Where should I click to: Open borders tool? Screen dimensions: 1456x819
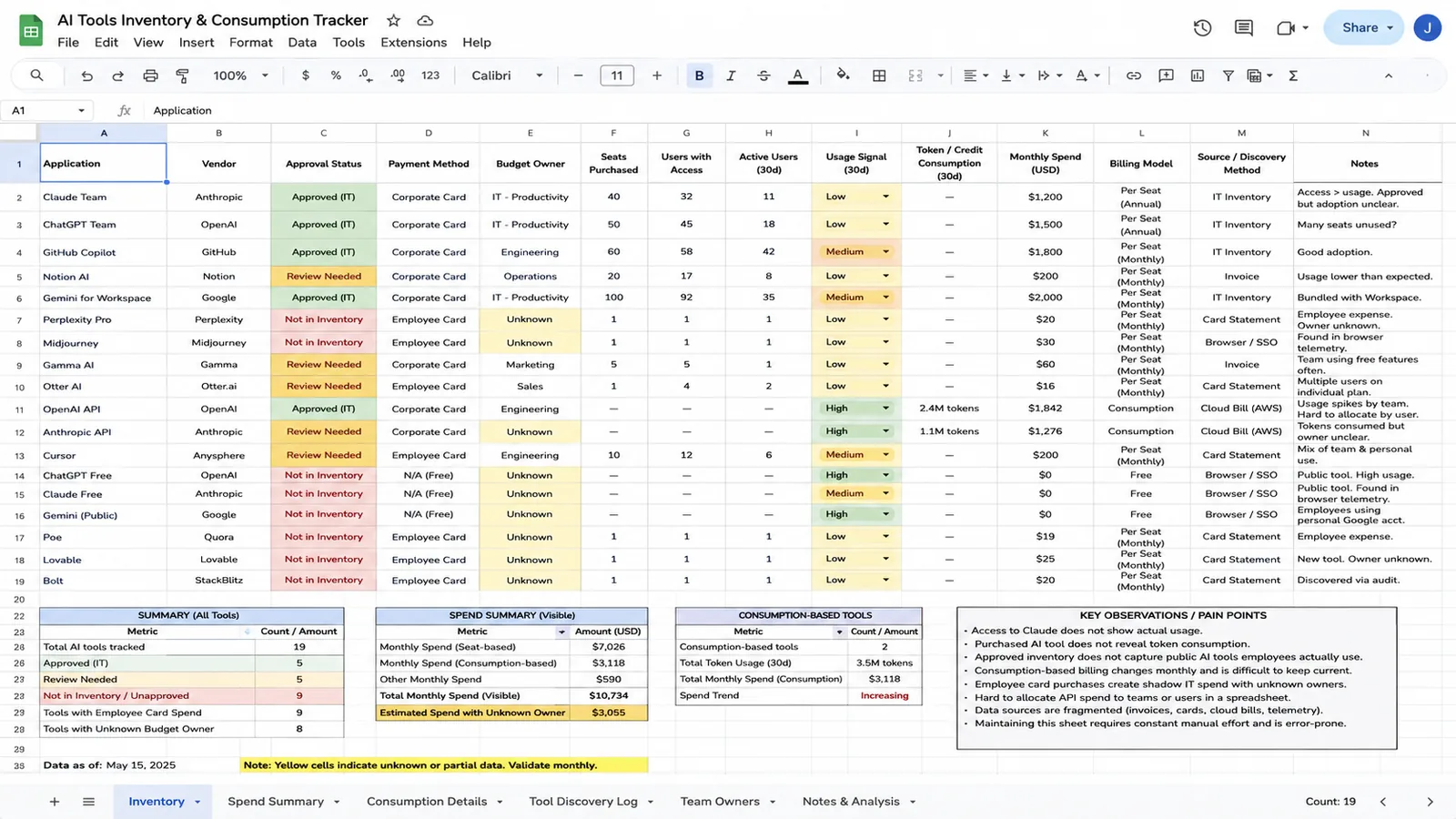pos(879,76)
